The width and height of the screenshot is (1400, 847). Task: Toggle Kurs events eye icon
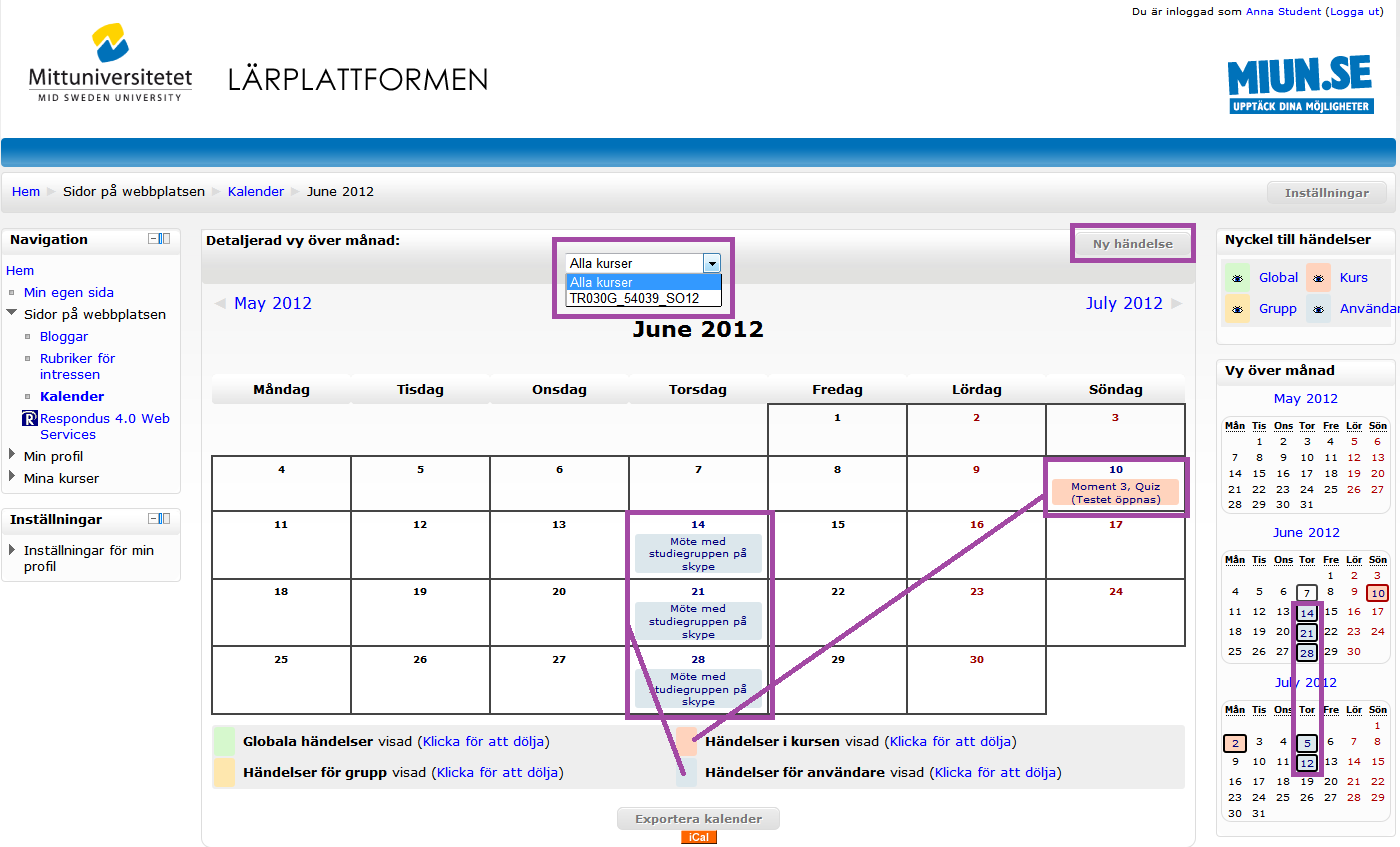coord(1319,278)
